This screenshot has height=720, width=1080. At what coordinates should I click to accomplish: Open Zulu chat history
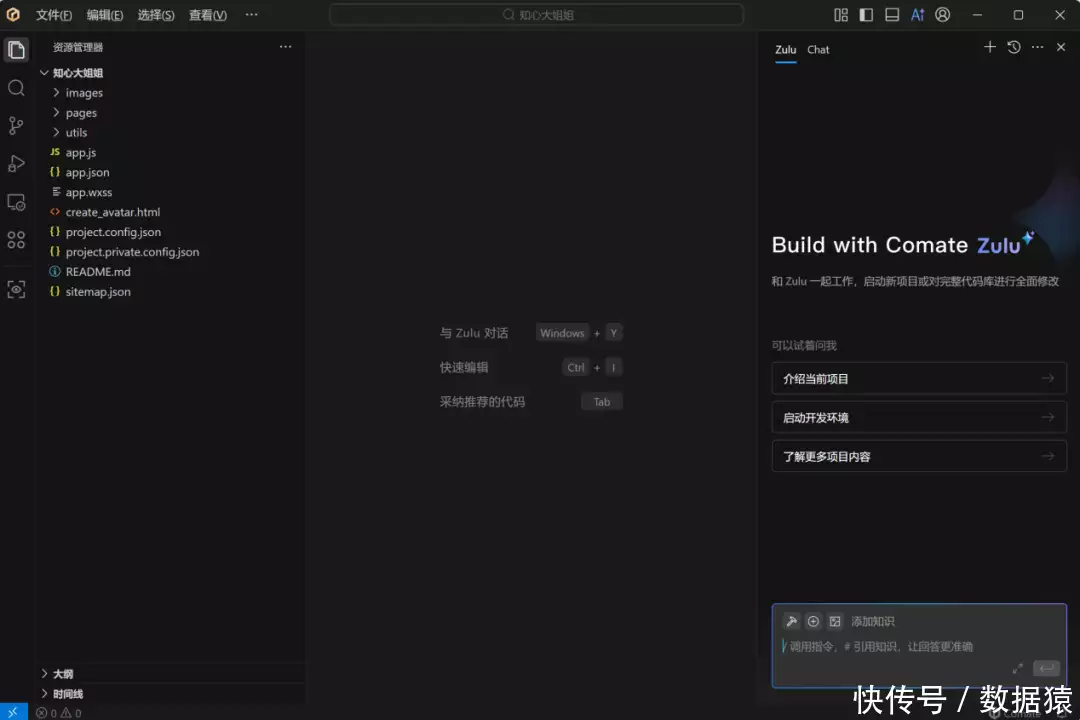click(1014, 47)
